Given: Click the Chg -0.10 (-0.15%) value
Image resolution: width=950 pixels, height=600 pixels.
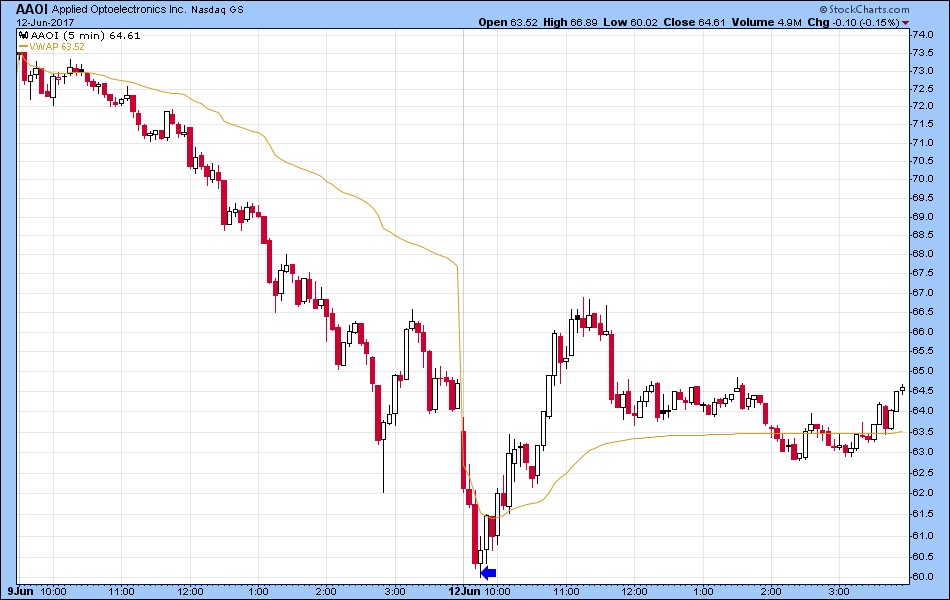Looking at the screenshot, I should click(x=854, y=22).
